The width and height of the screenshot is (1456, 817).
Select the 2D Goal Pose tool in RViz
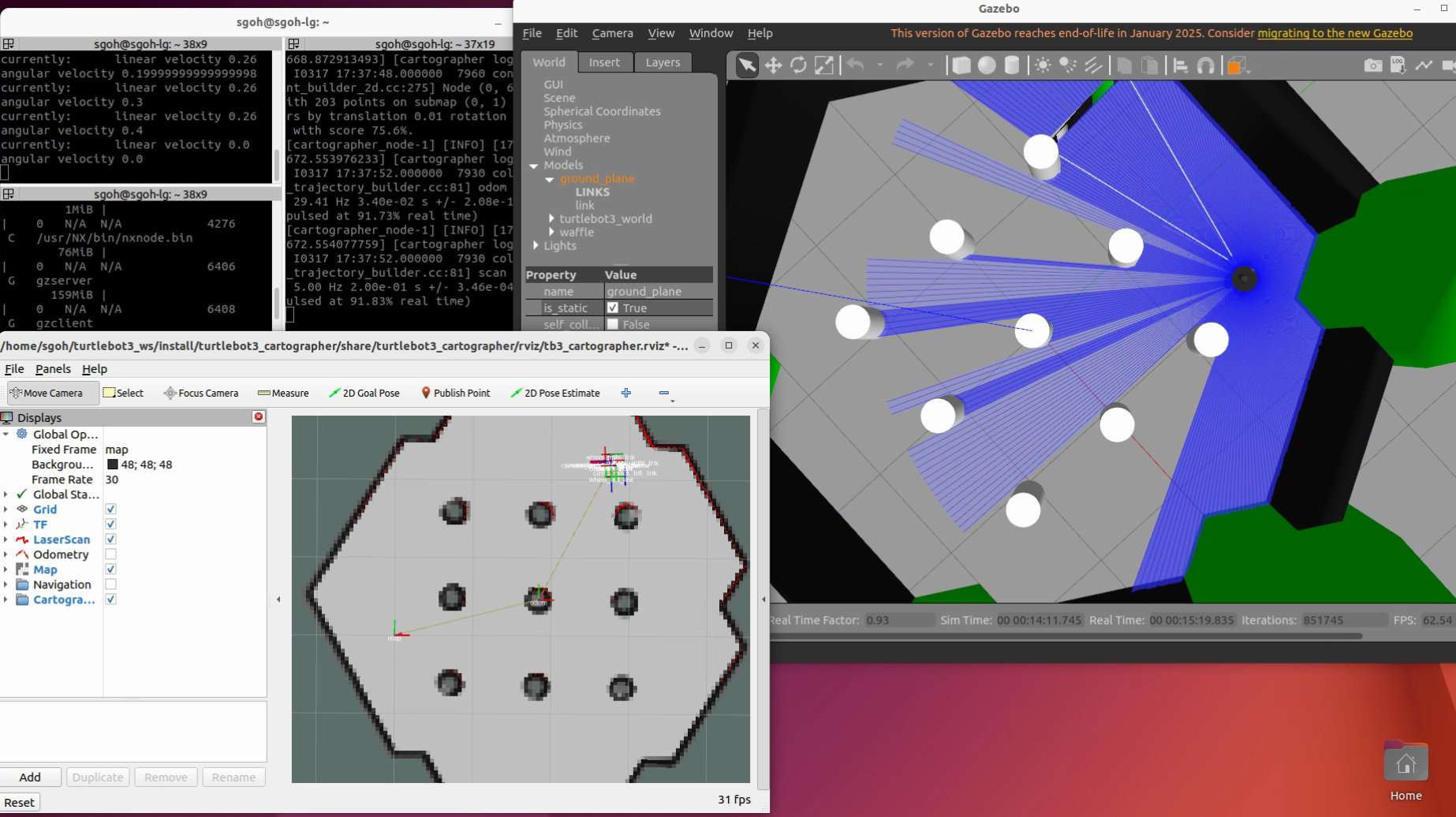coord(364,393)
